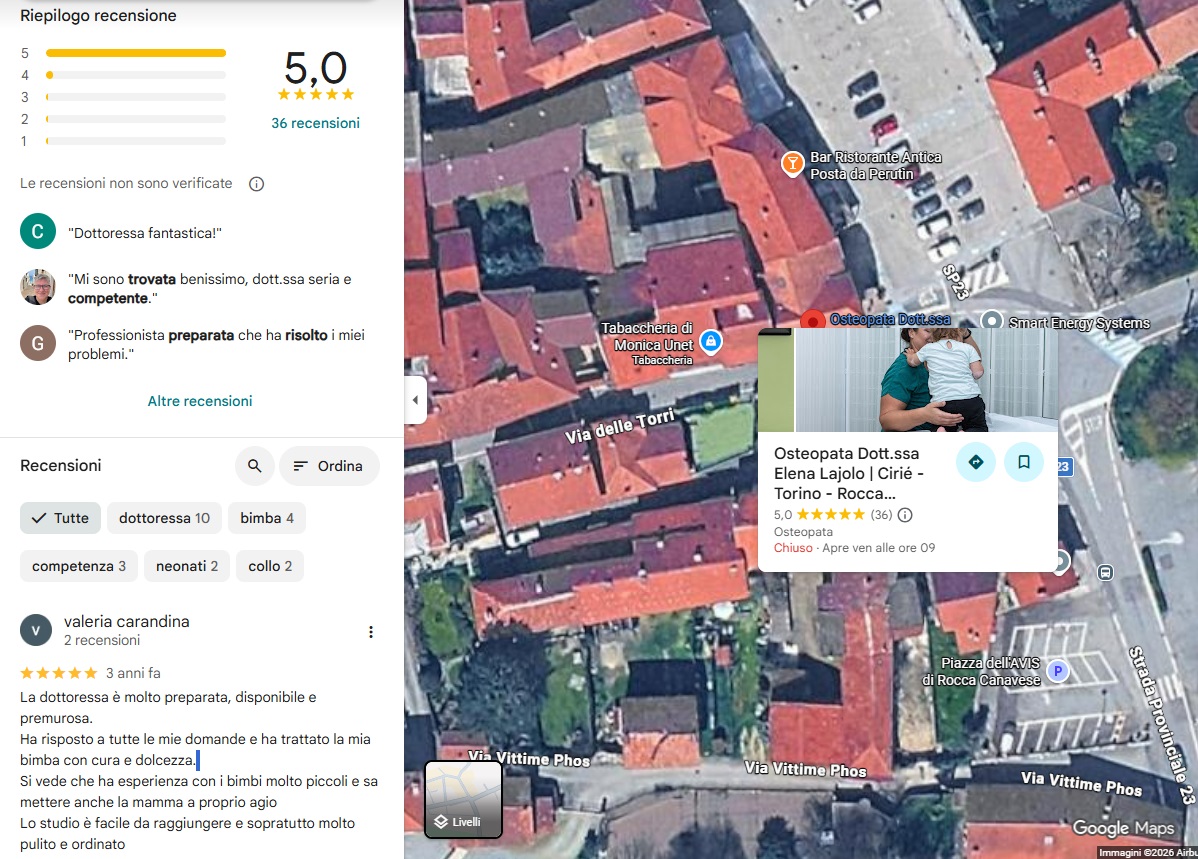The image size is (1198, 859).
Task: Select the bus stop icon on map
Action: [x=1105, y=572]
